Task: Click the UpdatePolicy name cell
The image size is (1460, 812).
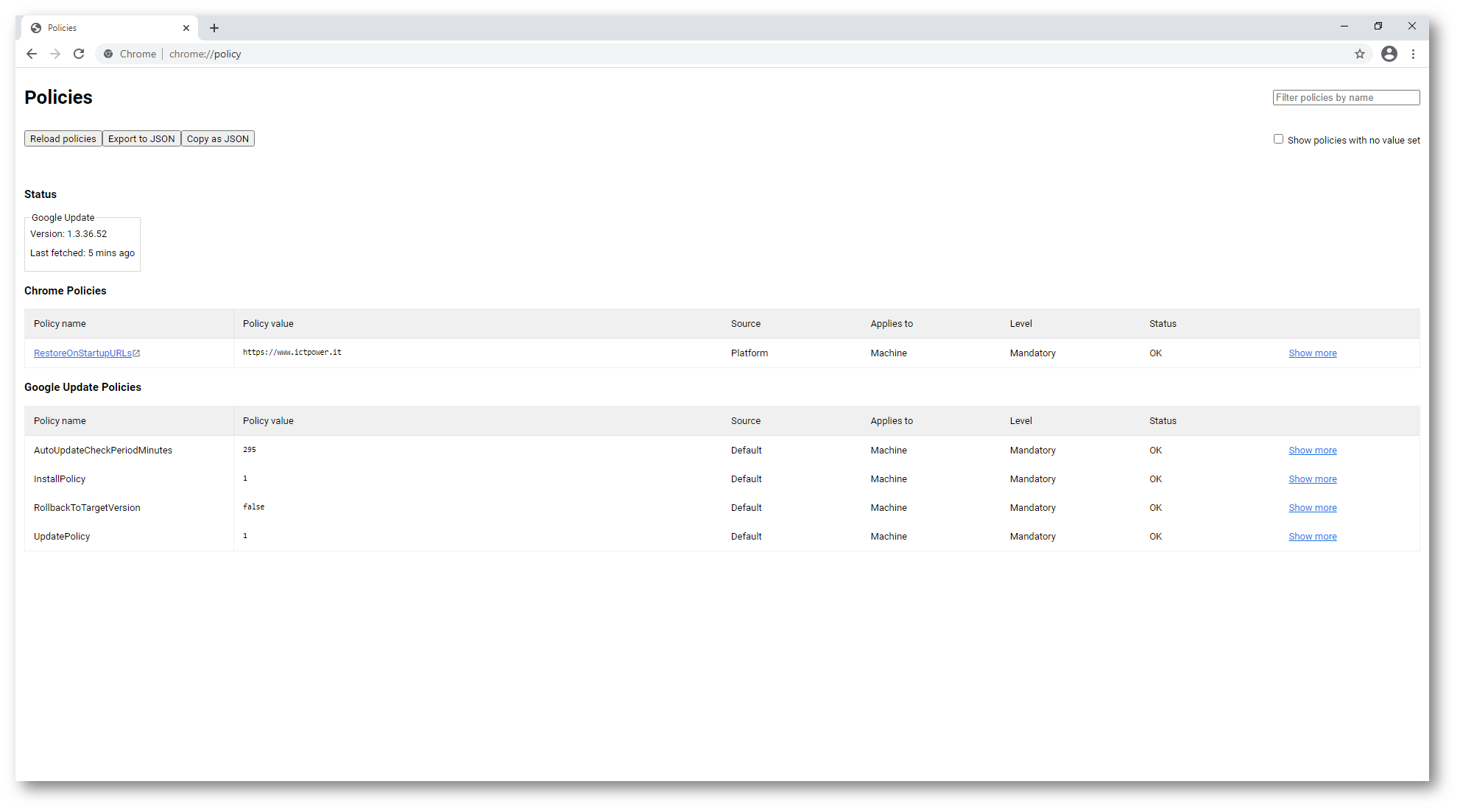Action: point(62,537)
